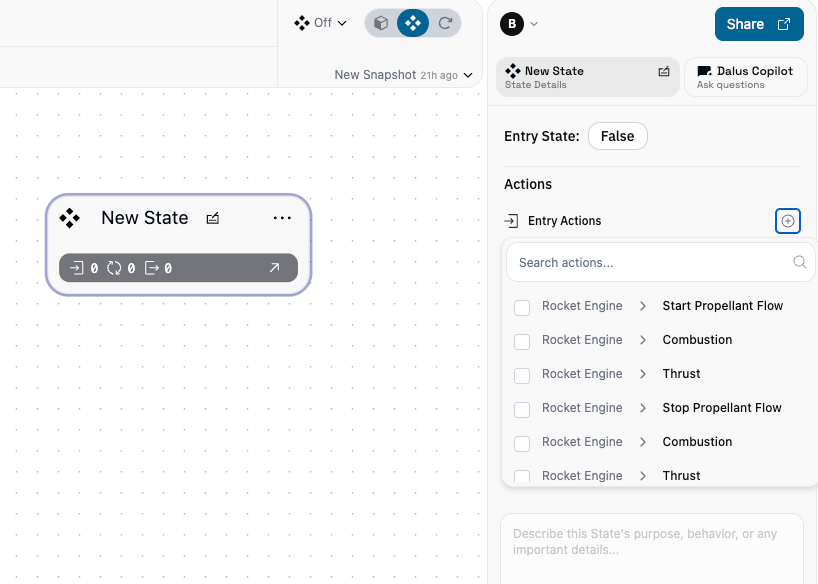
Task: Click the entry actions count on node
Action: point(84,268)
